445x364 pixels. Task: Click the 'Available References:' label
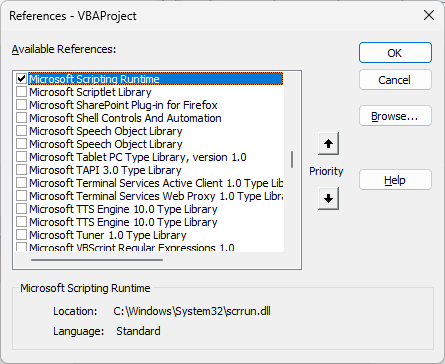64,49
